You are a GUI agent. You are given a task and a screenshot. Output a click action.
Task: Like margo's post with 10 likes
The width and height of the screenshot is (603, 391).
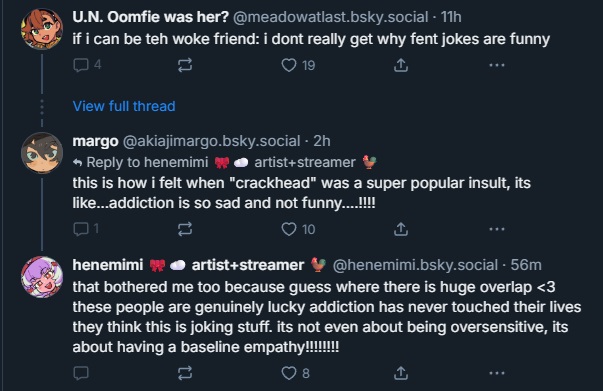298,229
